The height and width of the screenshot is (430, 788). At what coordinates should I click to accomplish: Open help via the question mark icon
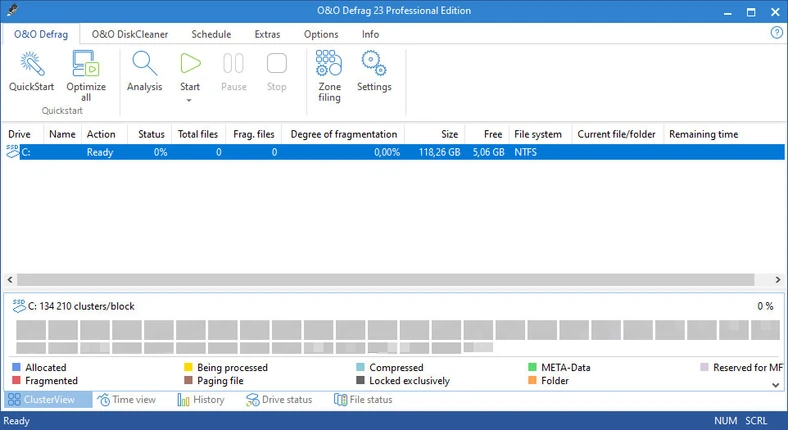click(x=776, y=33)
